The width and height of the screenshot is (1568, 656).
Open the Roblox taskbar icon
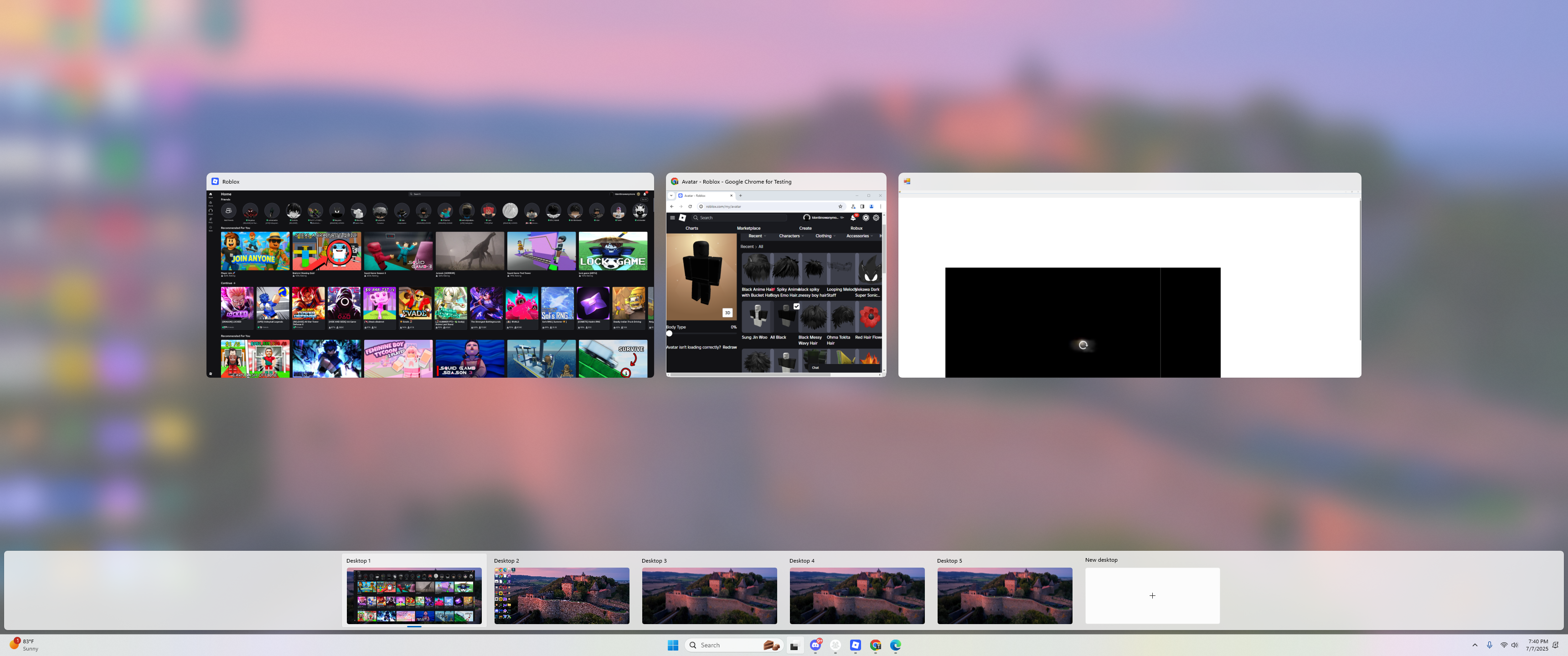pyautogui.click(x=855, y=645)
